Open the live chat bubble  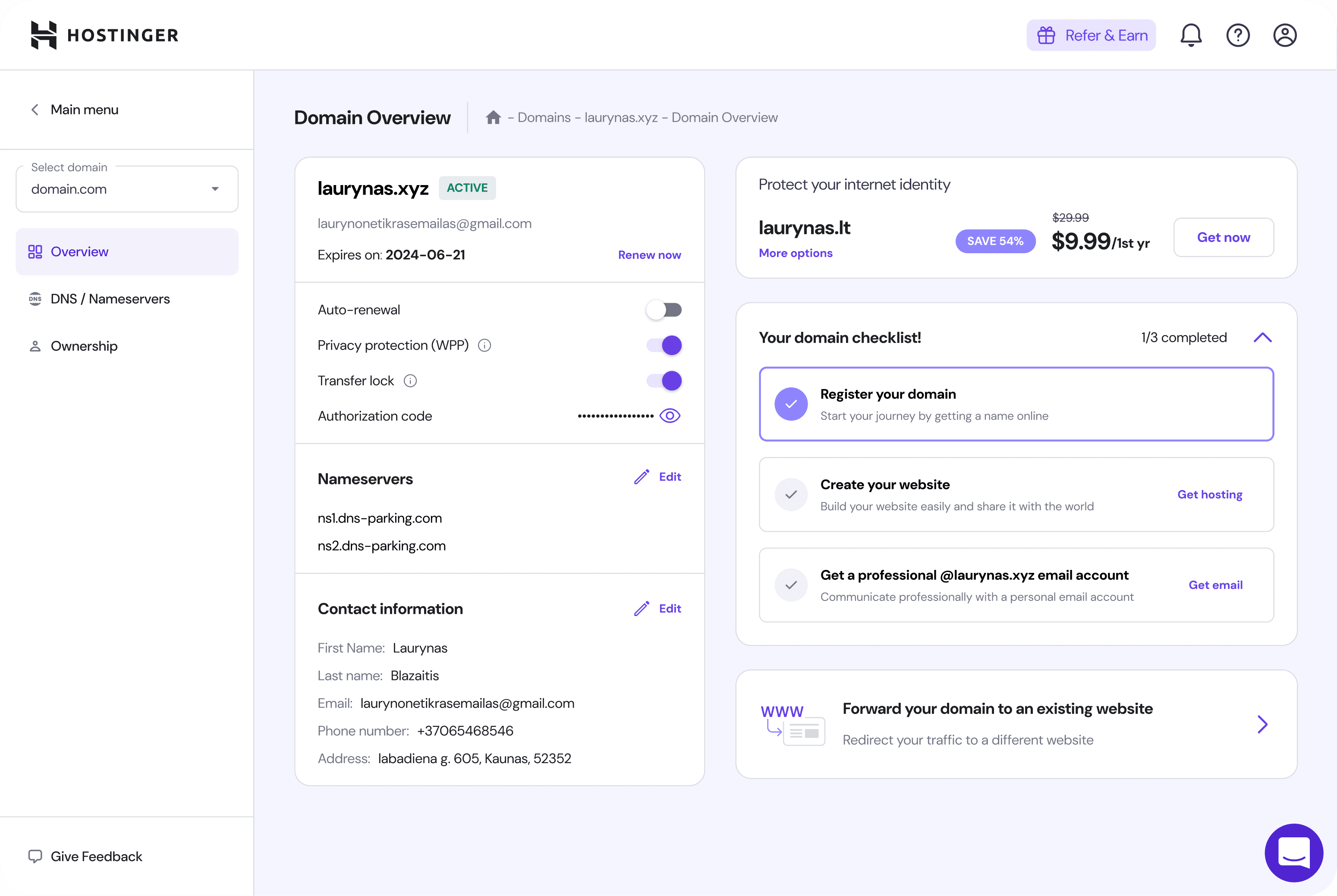1293,852
